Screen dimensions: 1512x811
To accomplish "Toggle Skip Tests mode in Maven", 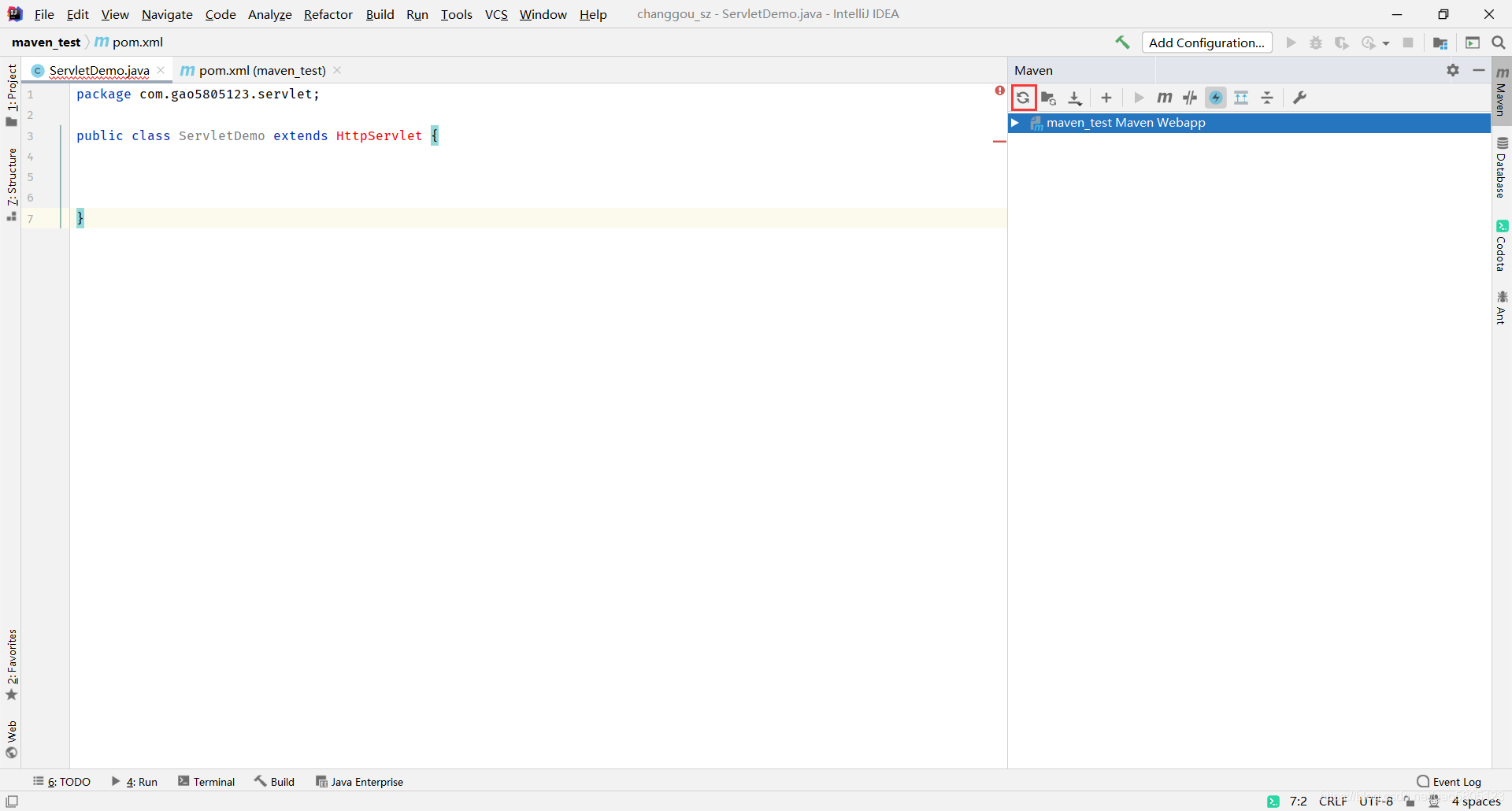I will (x=1216, y=98).
